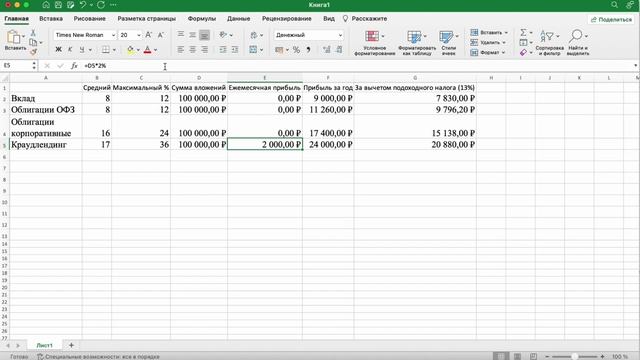Switch to Page Layout view in status bar
The height and width of the screenshot is (360, 640).
coord(517,356)
